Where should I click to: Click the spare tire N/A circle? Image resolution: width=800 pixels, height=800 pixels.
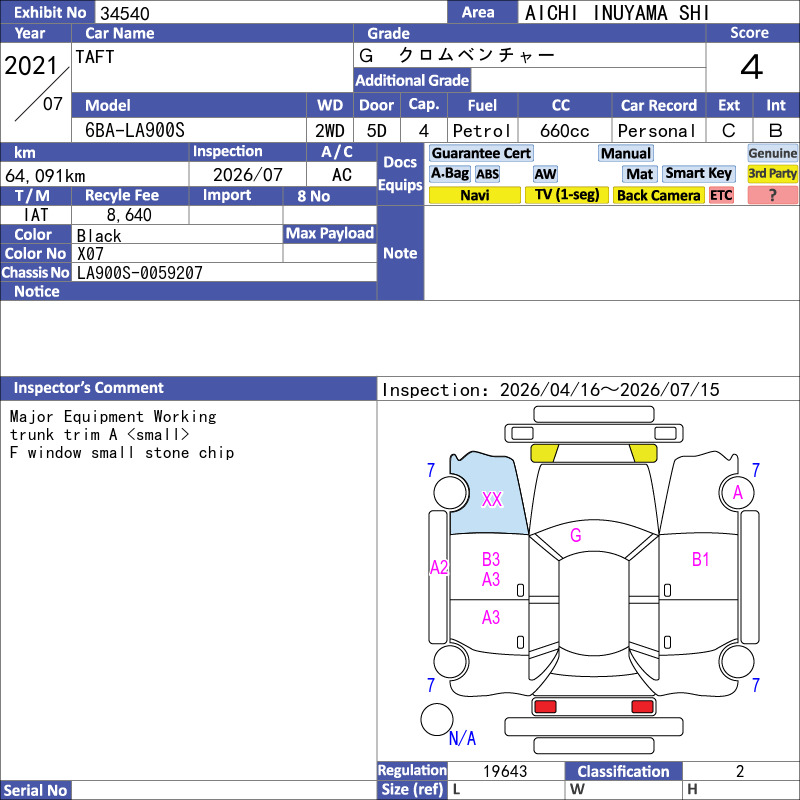[437, 719]
